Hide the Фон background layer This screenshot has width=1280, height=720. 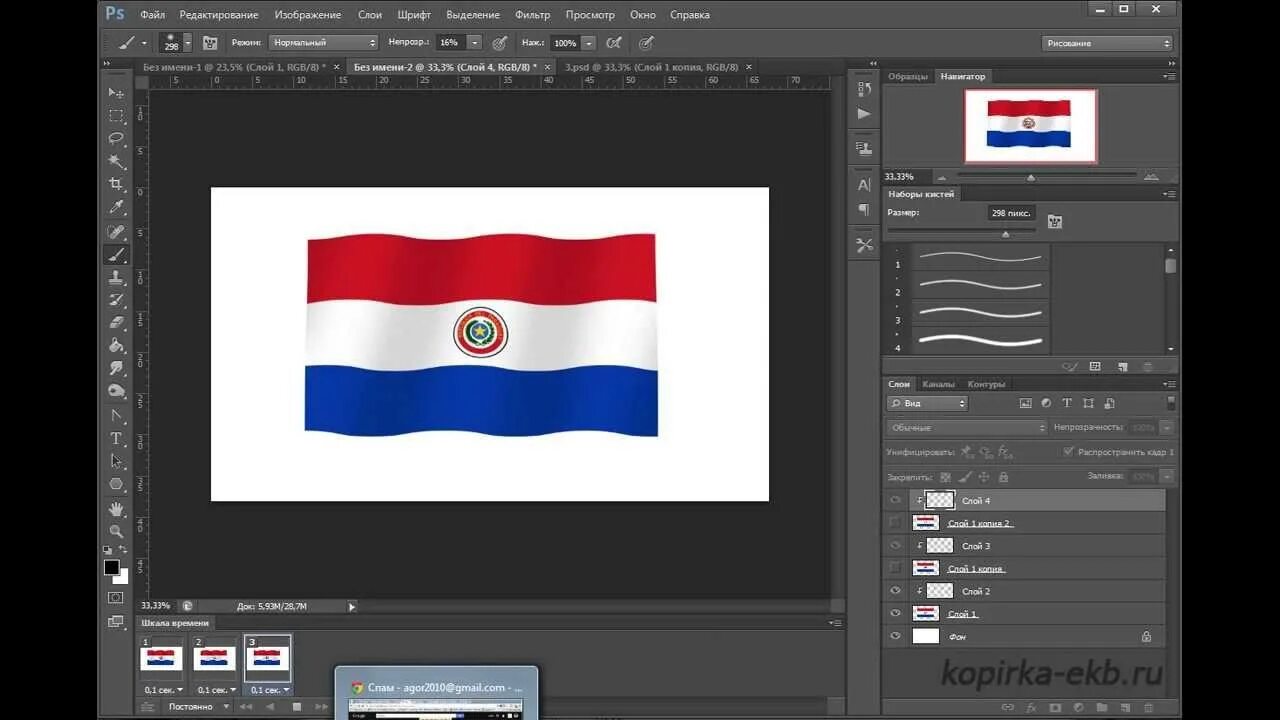(895, 636)
